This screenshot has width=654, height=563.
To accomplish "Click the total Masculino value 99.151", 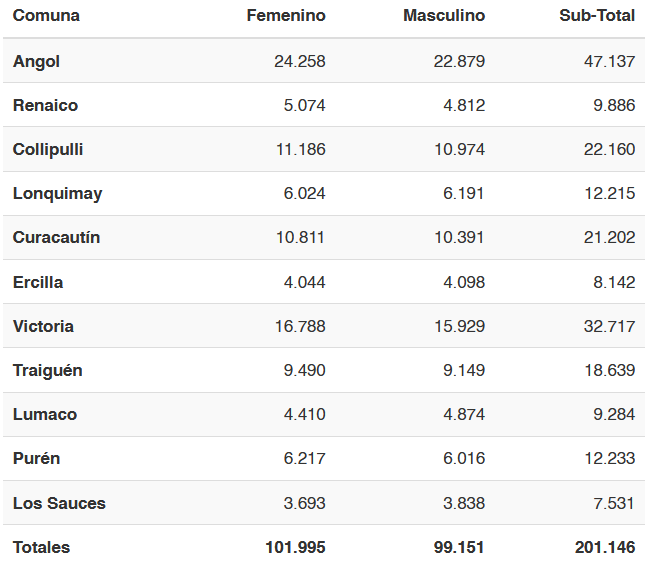I will tap(459, 548).
